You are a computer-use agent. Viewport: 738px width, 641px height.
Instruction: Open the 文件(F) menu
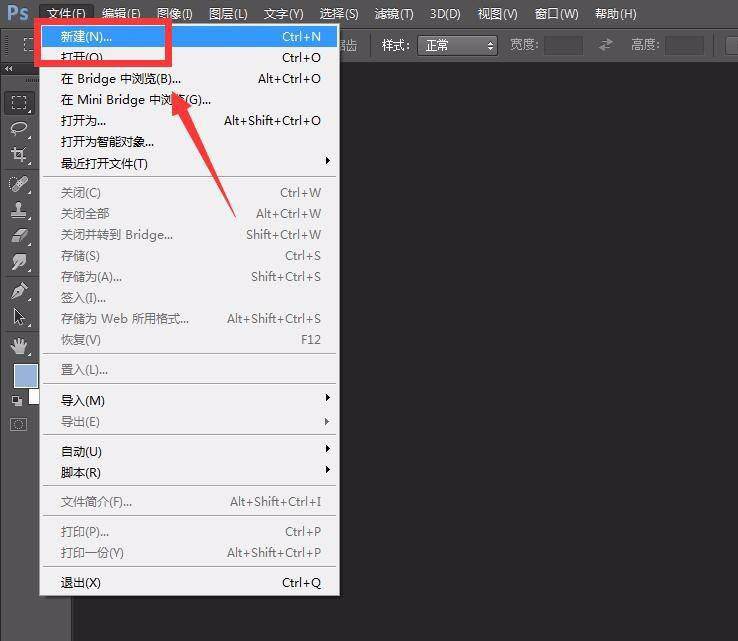click(66, 14)
